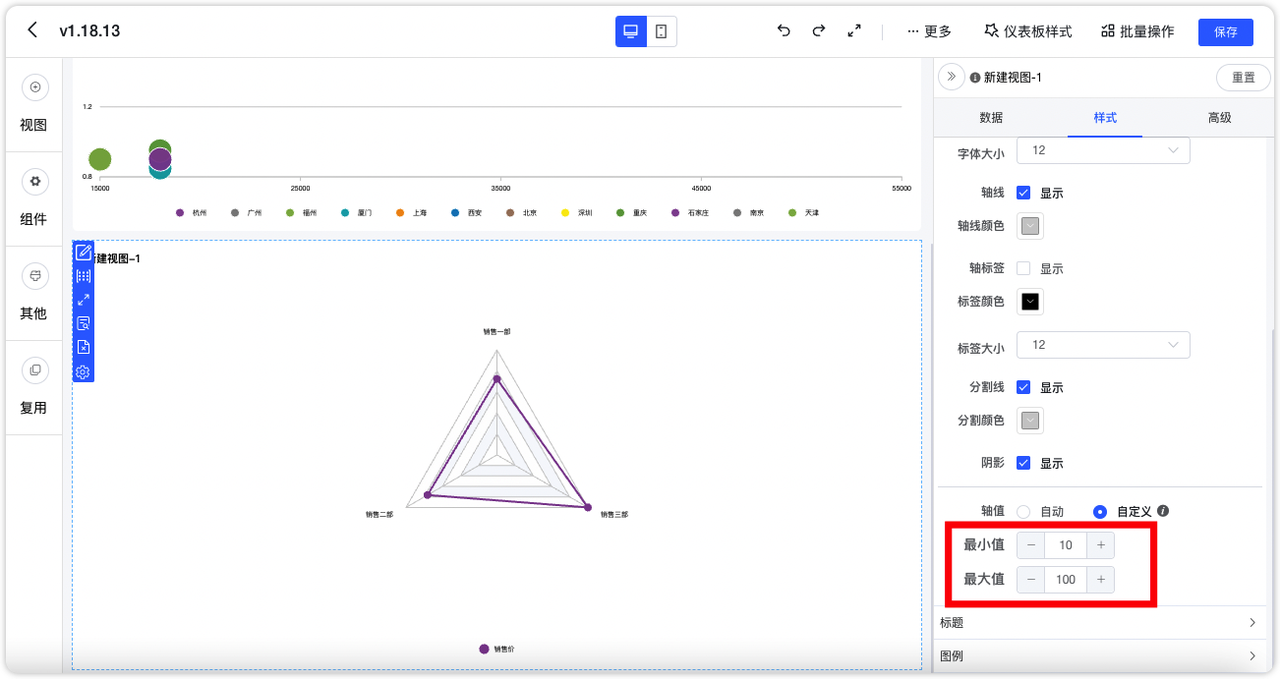
Task: Open the 轴线颜色 color swatch
Action: point(1030,226)
